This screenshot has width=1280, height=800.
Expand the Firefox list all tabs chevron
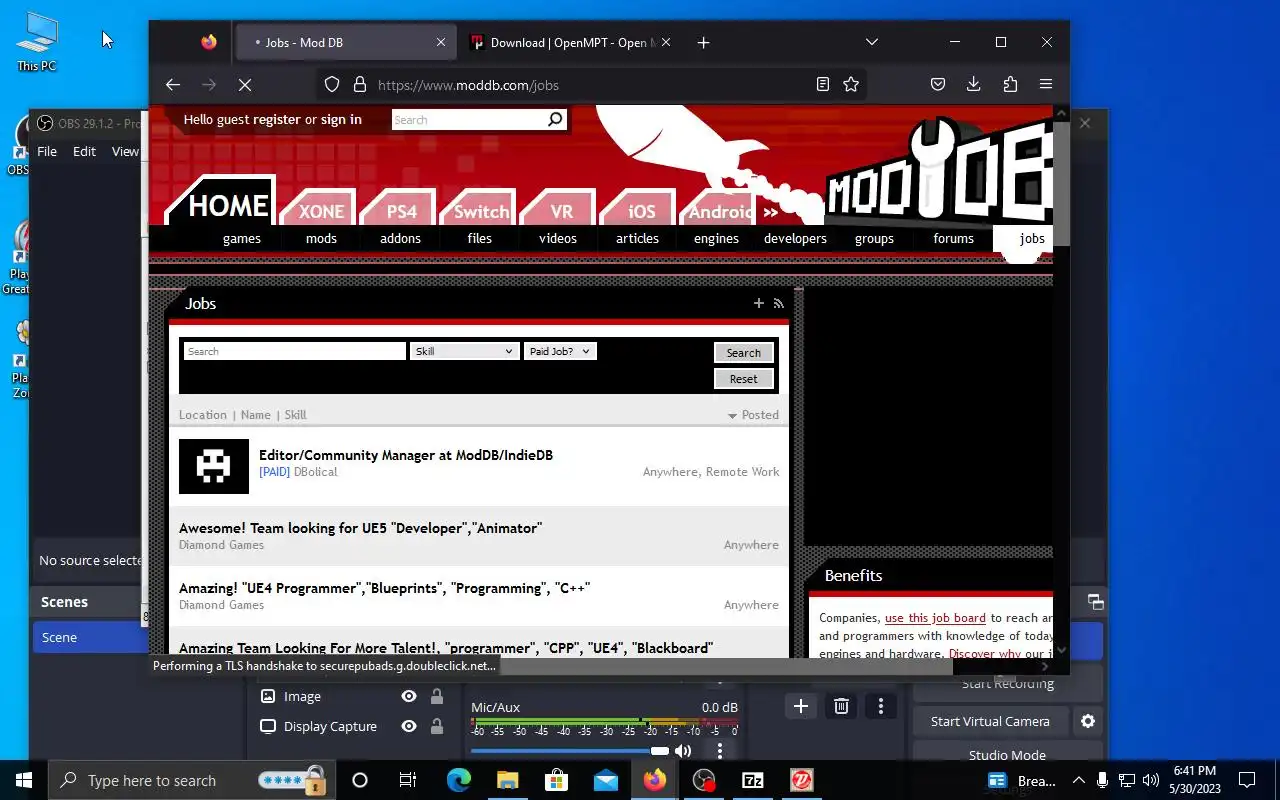click(871, 42)
